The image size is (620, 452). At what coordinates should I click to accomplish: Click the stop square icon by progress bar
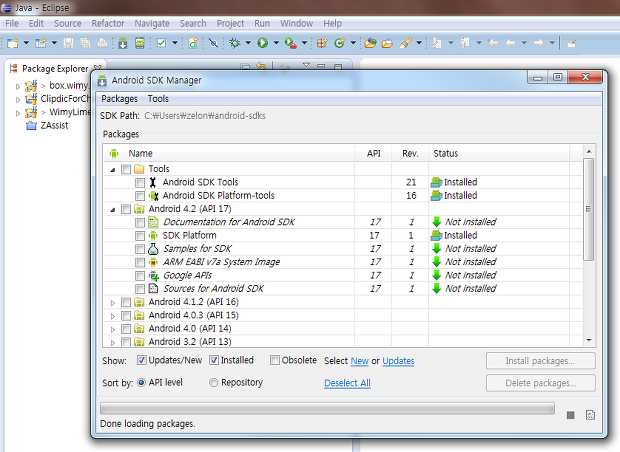(570, 415)
